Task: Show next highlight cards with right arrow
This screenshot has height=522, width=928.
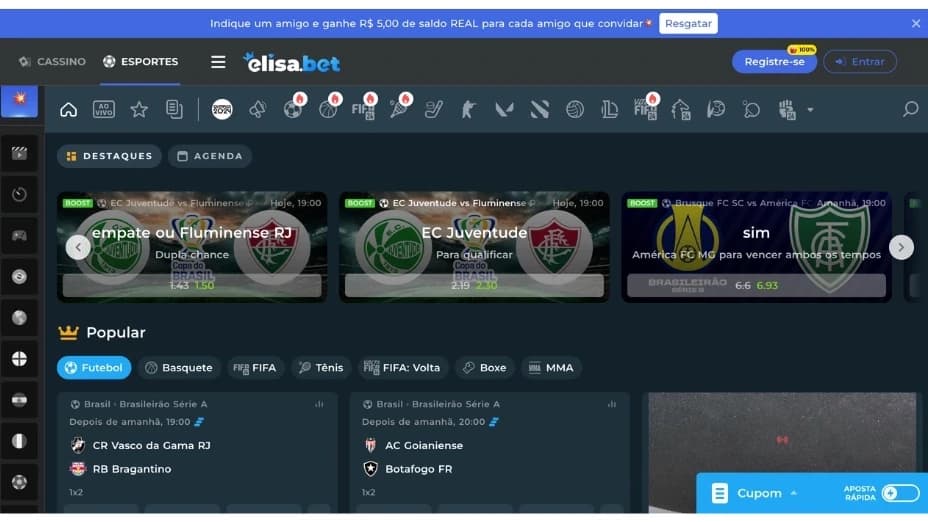Action: (901, 247)
